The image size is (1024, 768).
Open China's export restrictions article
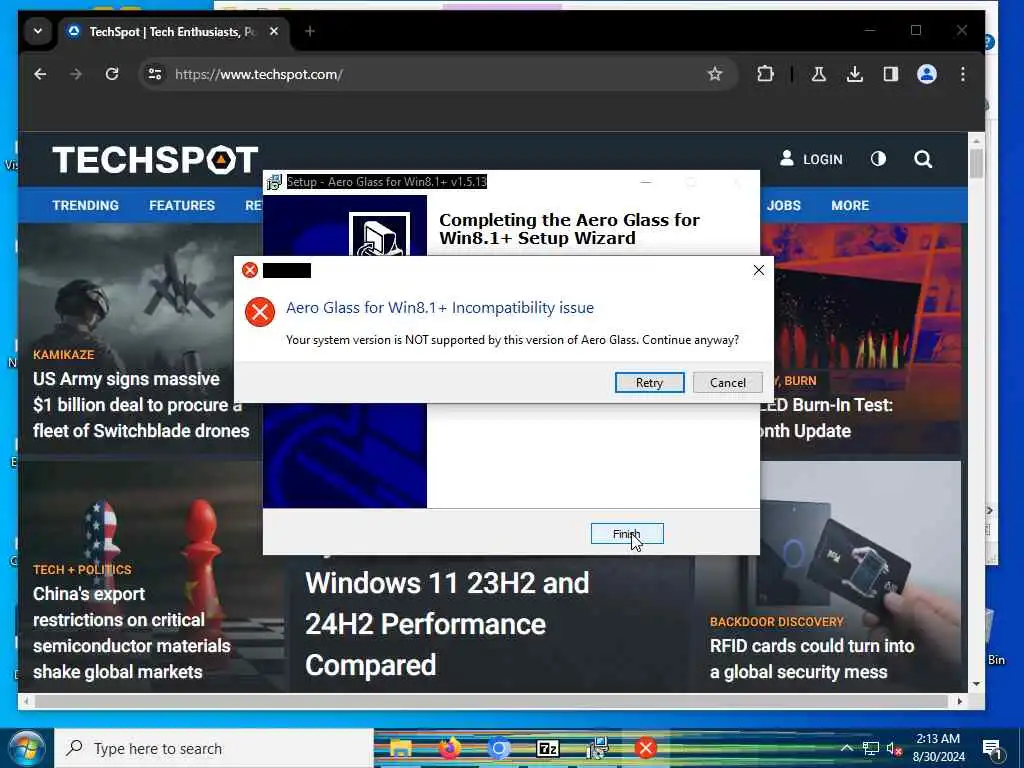[131, 633]
